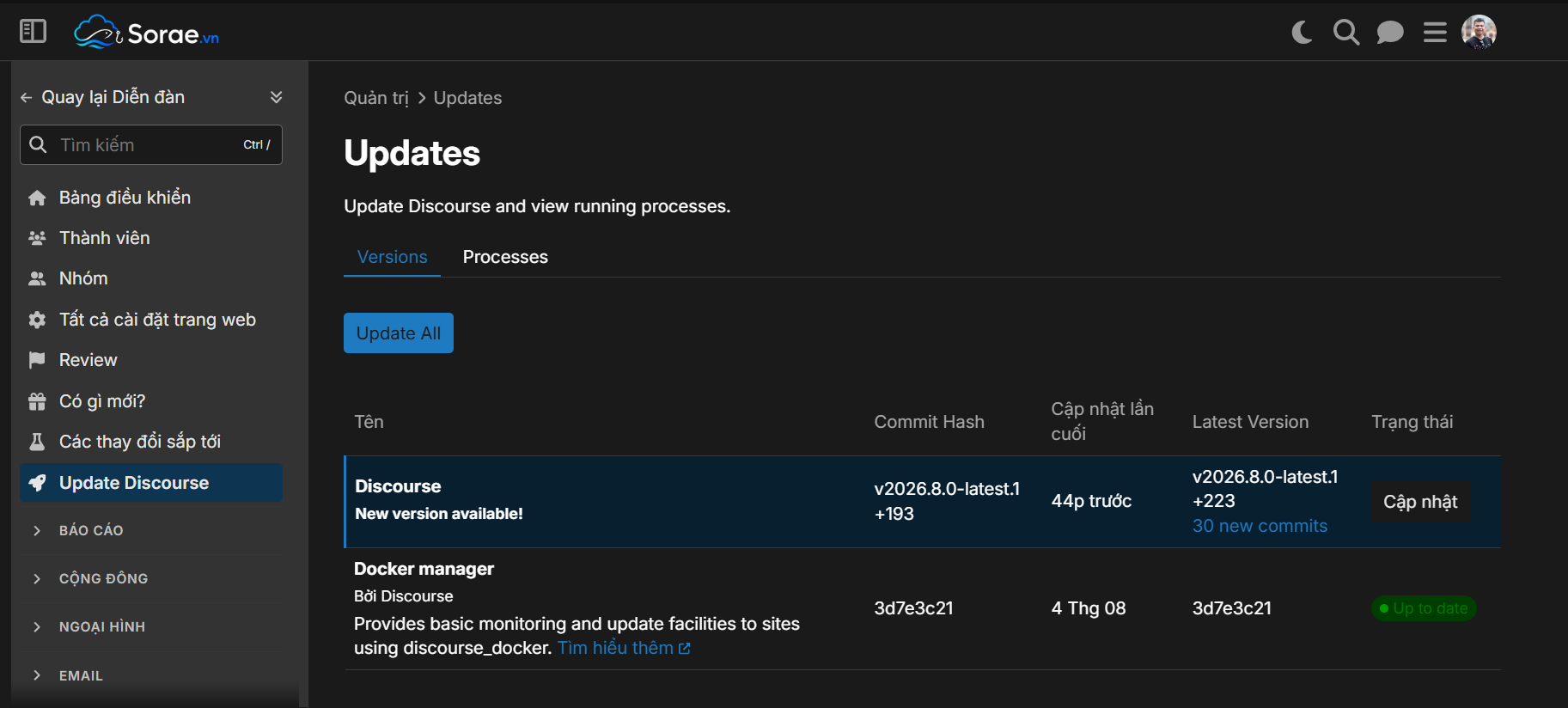Click the Up to date status badge
Screen dimensions: 1568x708
point(1424,608)
